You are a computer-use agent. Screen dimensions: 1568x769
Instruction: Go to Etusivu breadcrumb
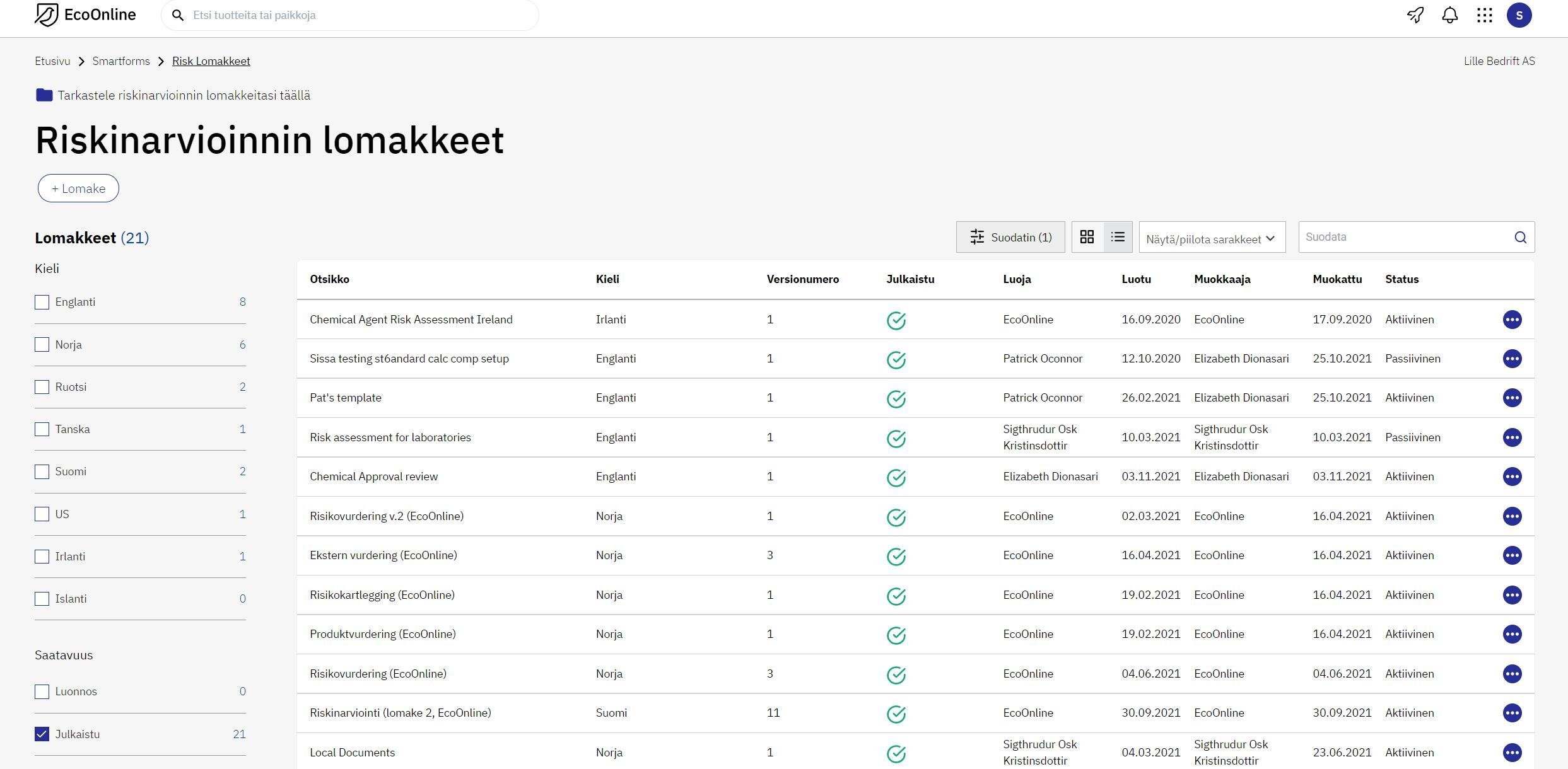[52, 61]
